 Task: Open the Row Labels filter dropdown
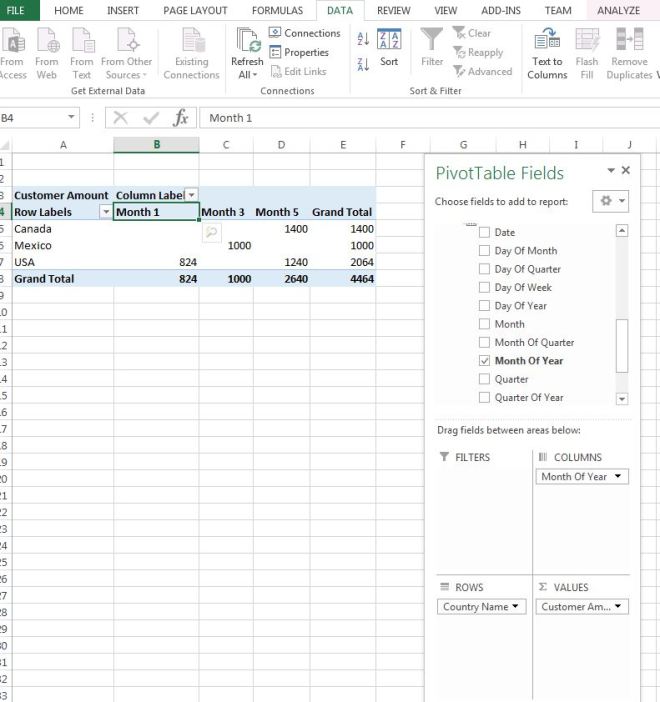[106, 212]
